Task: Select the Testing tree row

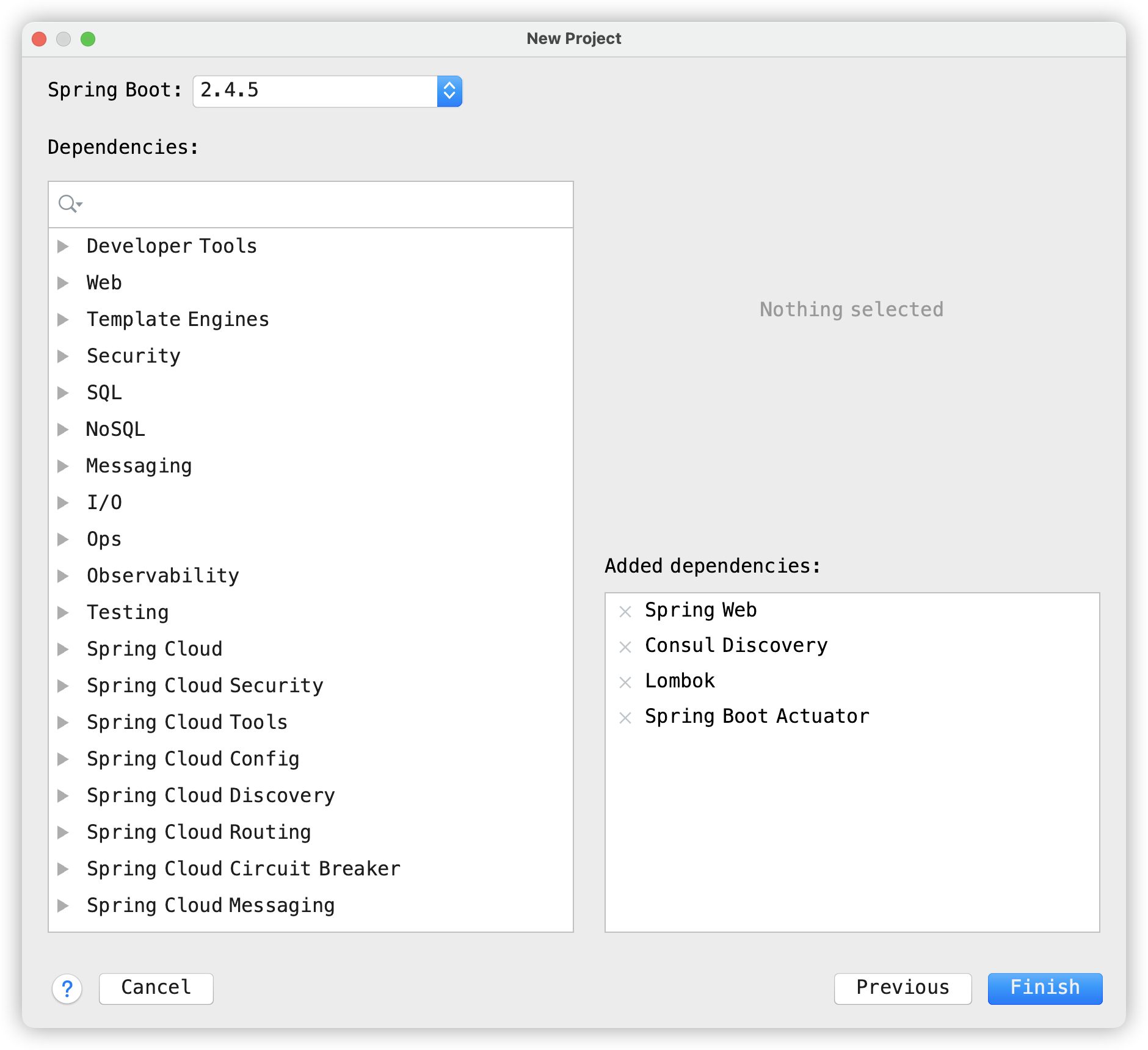Action: pos(311,612)
